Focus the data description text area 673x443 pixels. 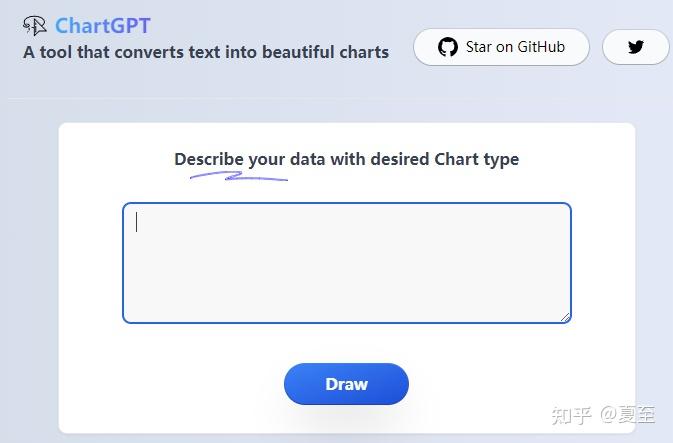click(x=346, y=263)
